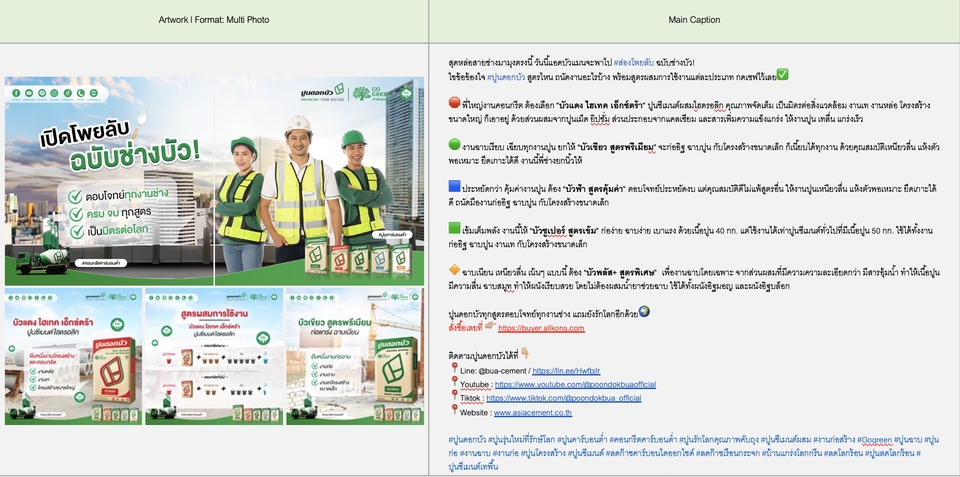960x477 pixels.
Task: Click the Instagram icon in the main artwork
Action: (x=54, y=93)
